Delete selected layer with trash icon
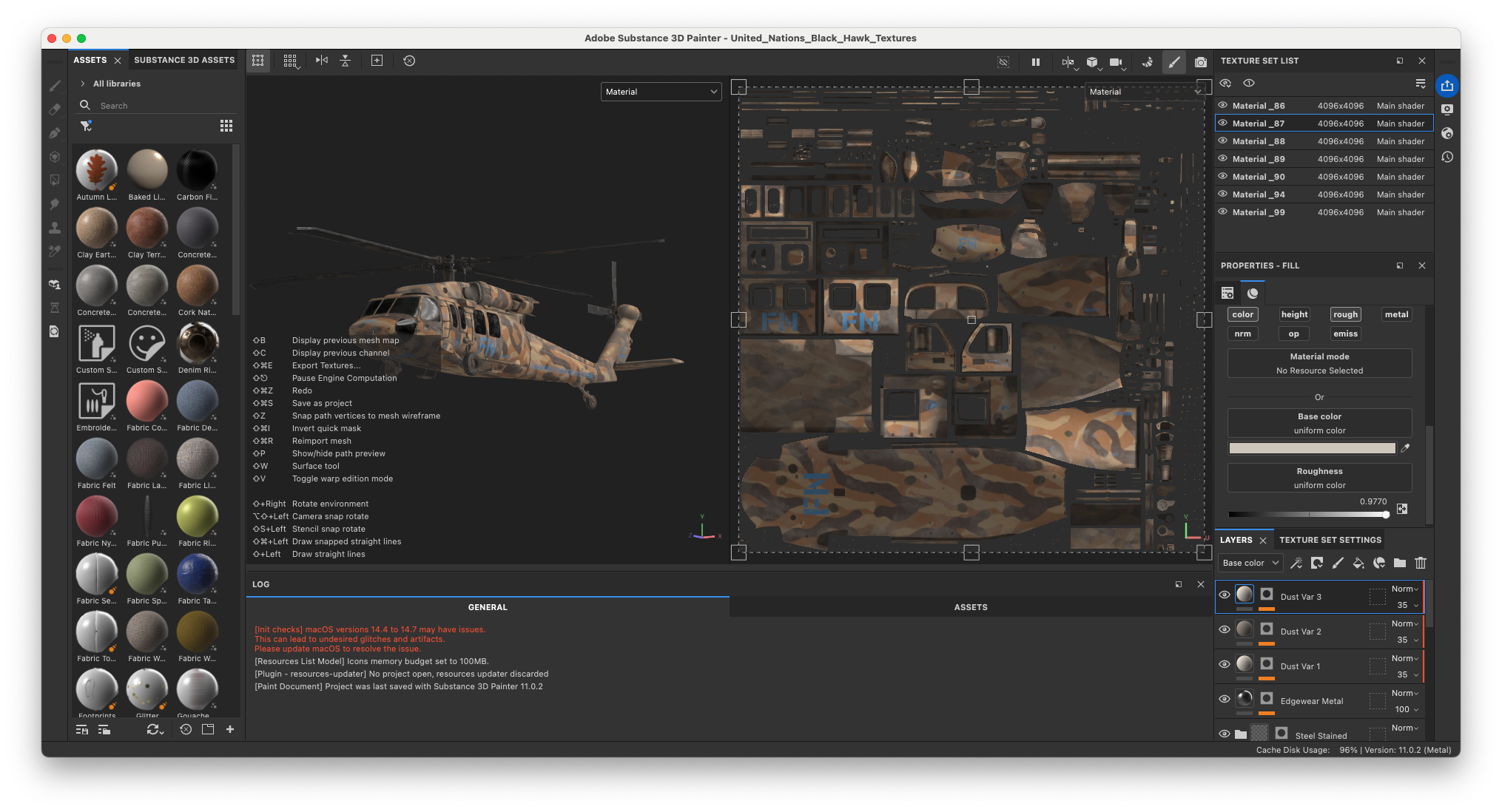This screenshot has width=1502, height=812. 1421,563
